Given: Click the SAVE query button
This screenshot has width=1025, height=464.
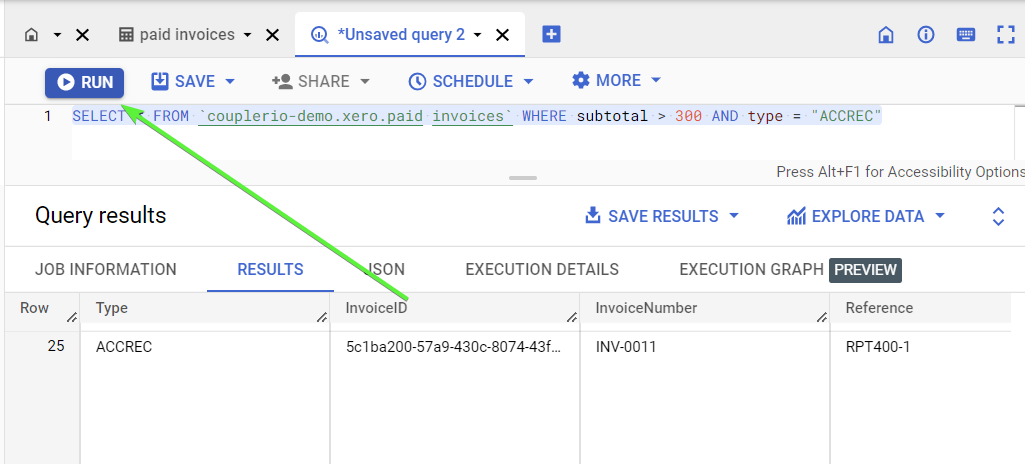Looking at the screenshot, I should coord(184,82).
